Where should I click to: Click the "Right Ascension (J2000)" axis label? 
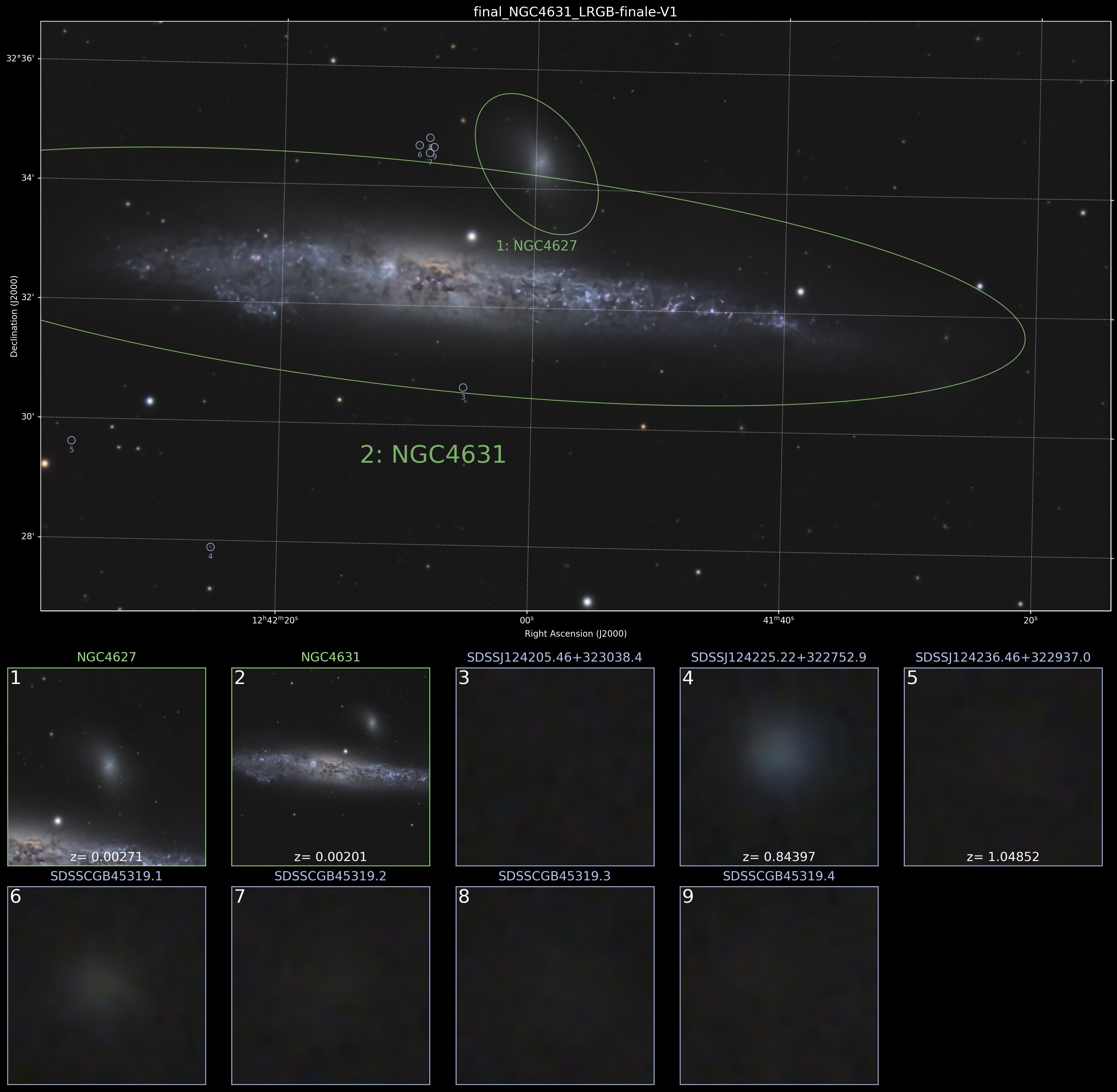pos(575,634)
